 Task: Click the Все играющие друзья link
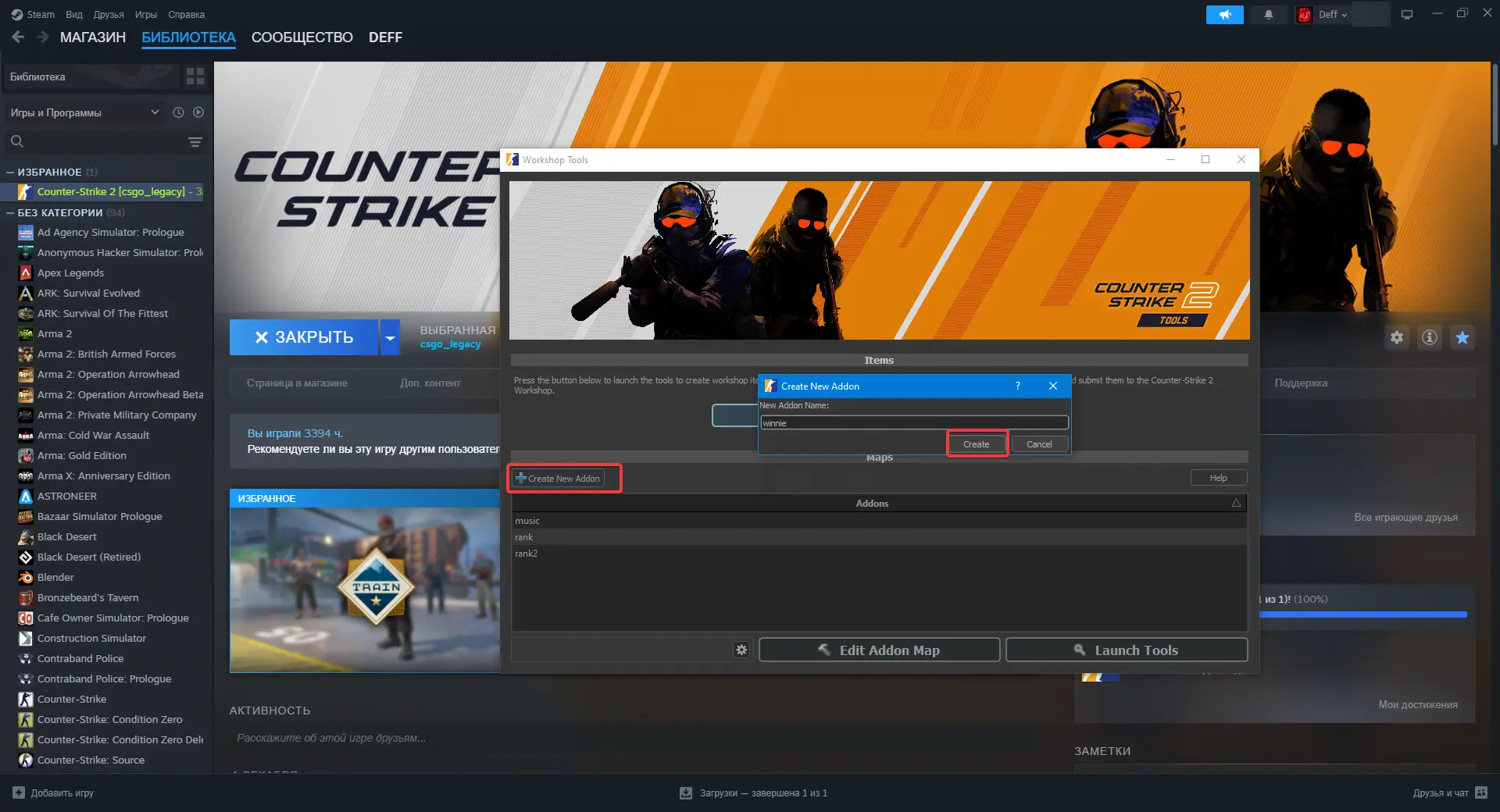(x=1405, y=517)
